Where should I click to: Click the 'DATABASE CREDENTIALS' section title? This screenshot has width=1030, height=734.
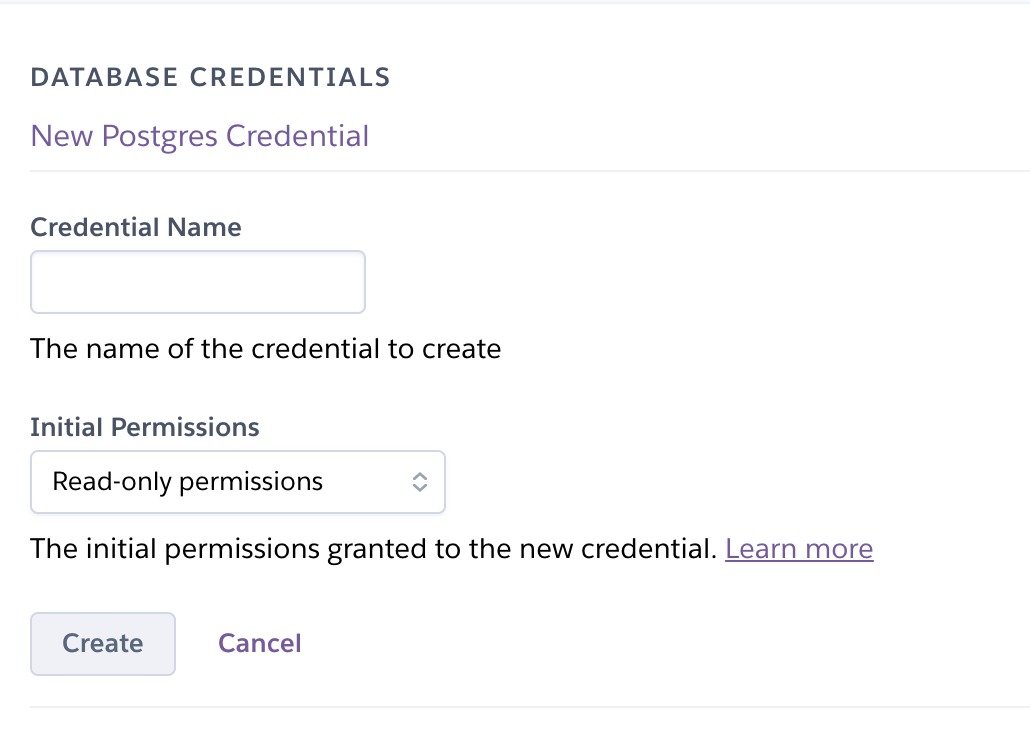point(210,77)
